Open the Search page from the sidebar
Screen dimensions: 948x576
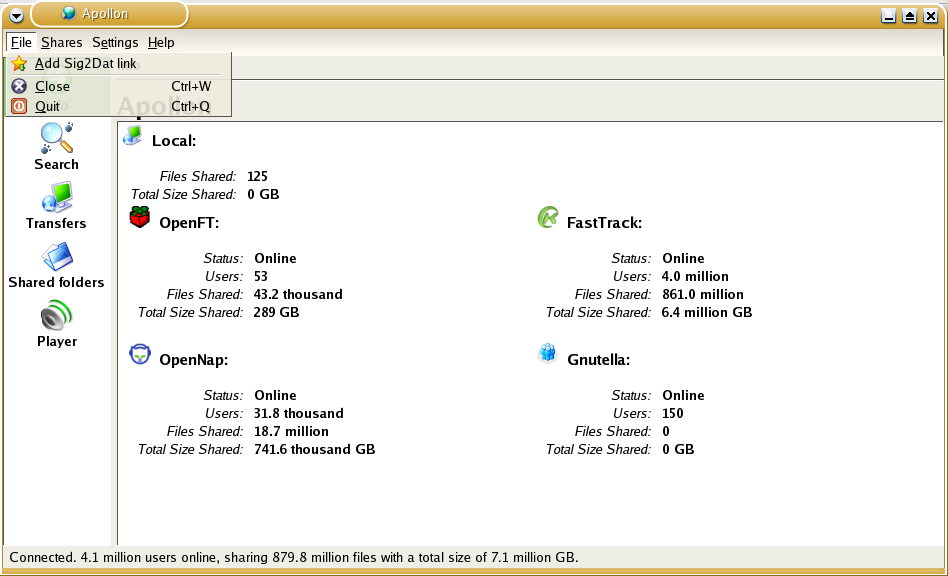(x=56, y=146)
